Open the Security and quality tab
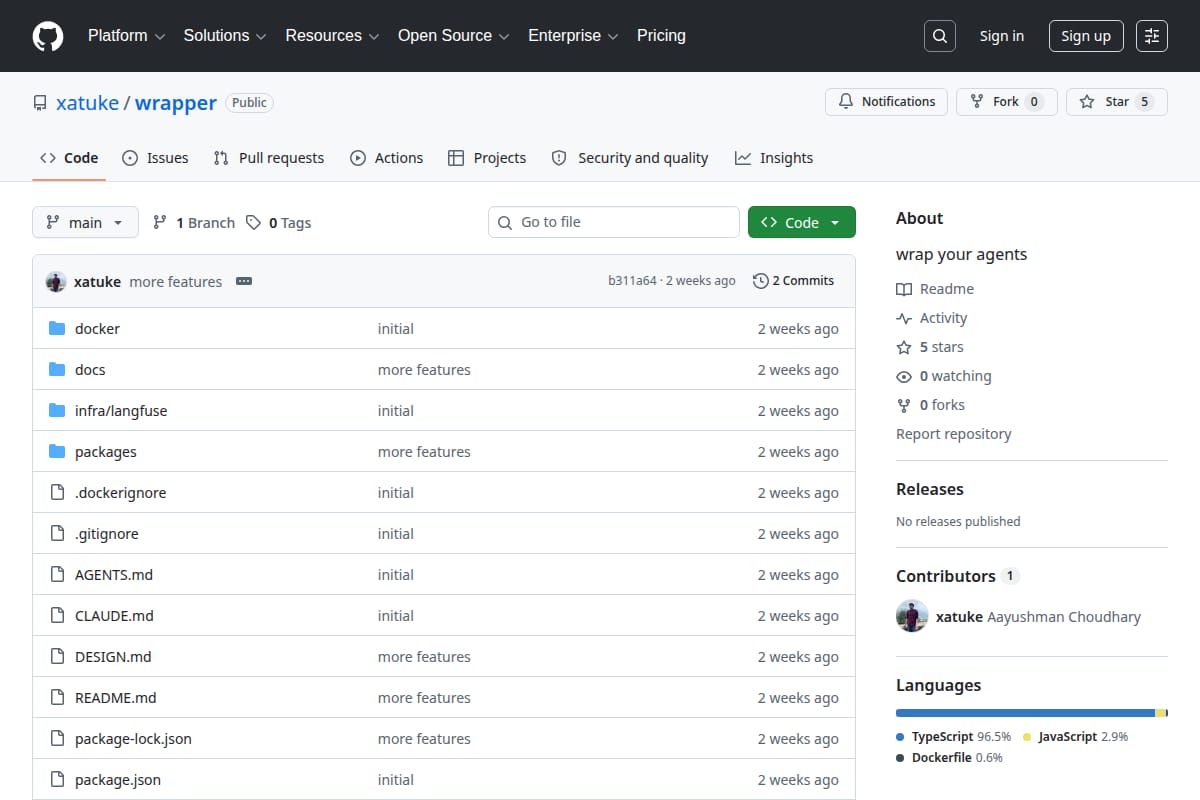 (x=630, y=158)
